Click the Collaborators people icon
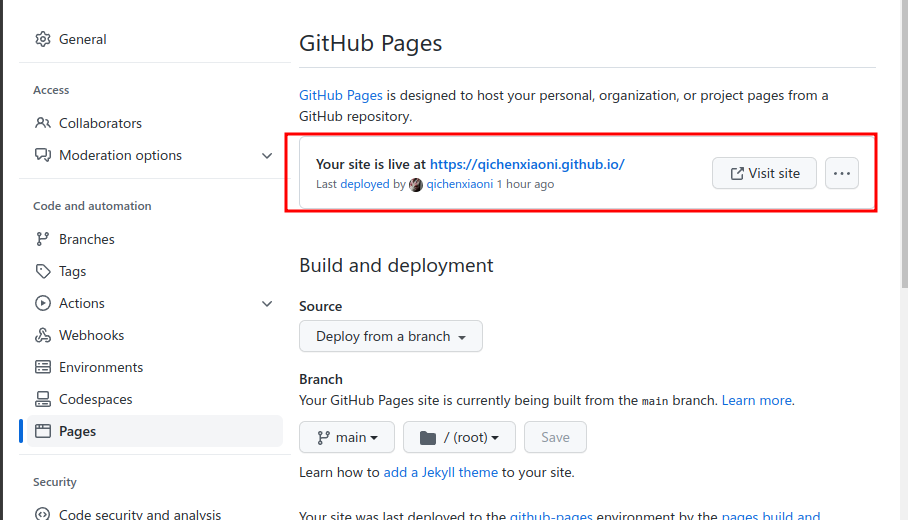The image size is (908, 520). tap(42, 123)
